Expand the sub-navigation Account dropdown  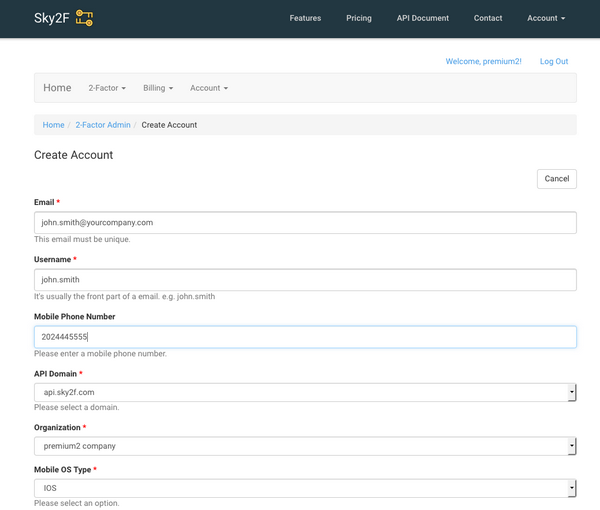point(209,88)
